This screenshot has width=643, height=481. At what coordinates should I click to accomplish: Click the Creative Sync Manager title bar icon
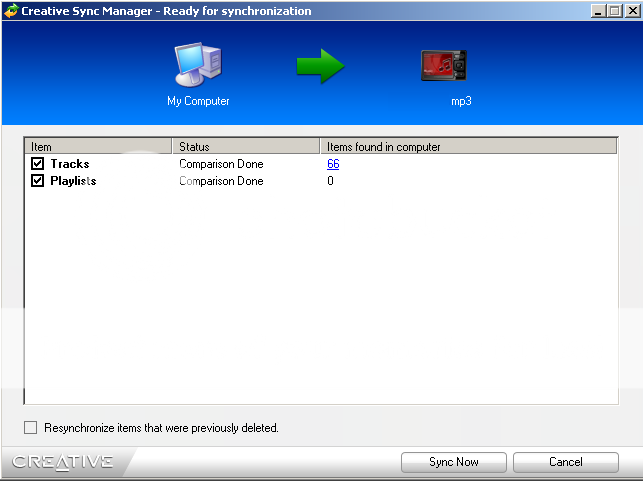point(11,11)
